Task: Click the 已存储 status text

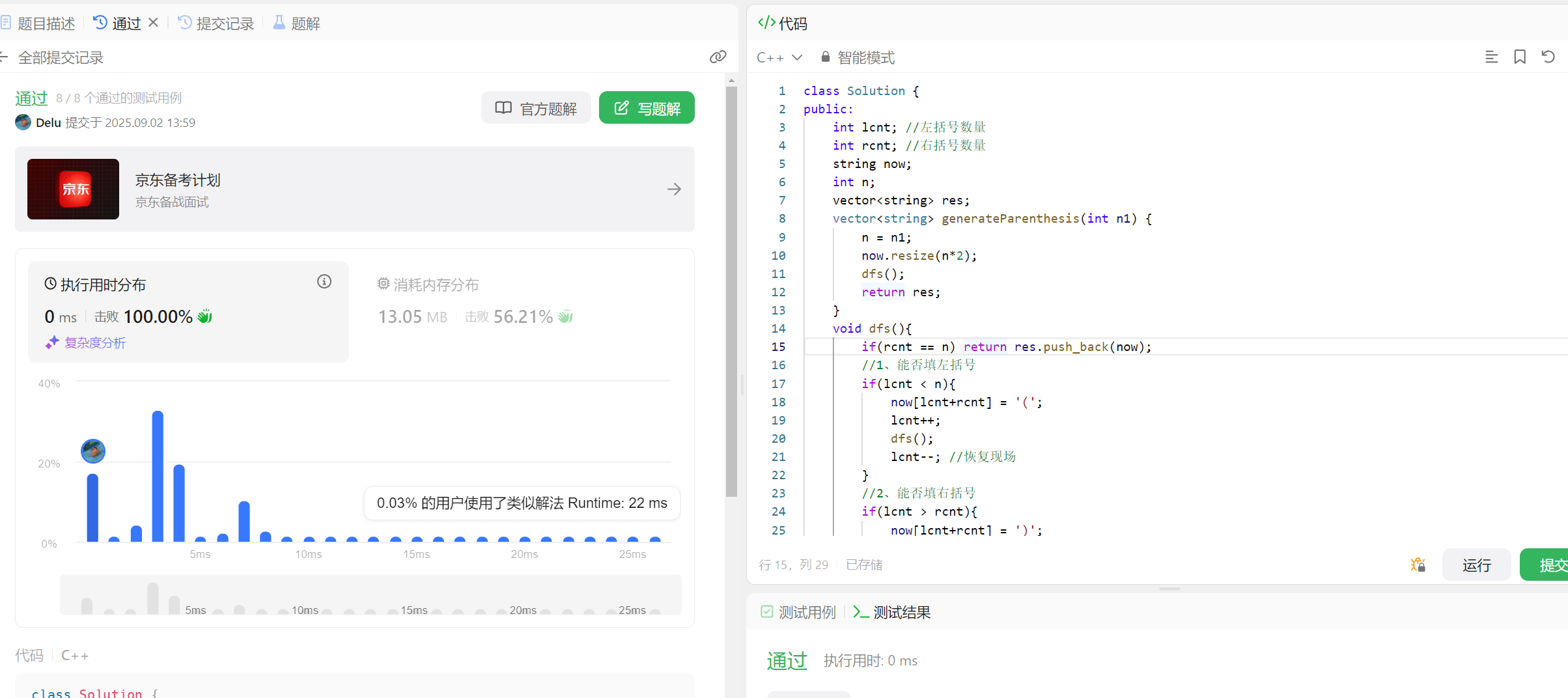Action: point(864,565)
